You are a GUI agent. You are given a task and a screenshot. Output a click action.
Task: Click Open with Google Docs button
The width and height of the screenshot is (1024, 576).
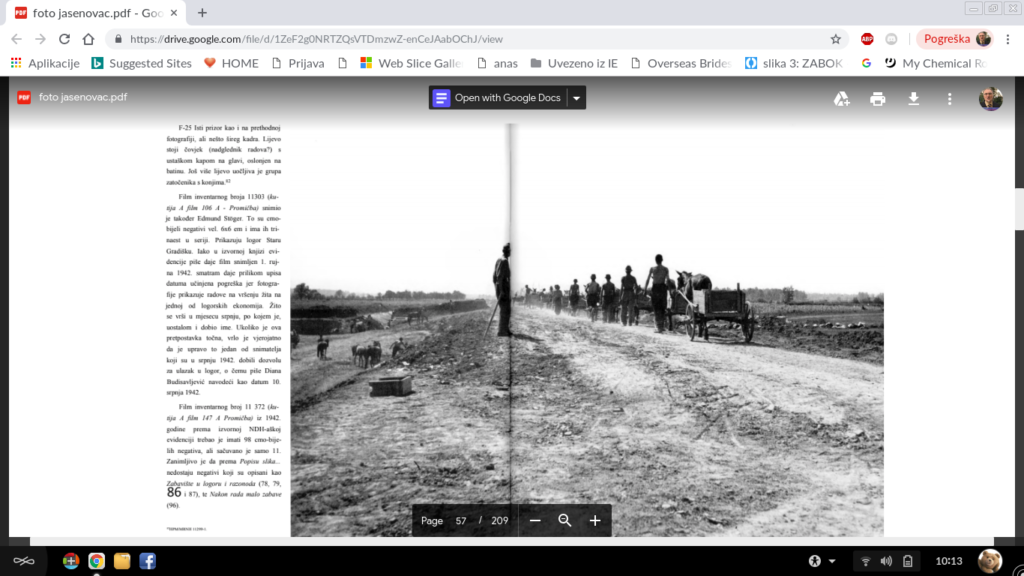coord(497,98)
